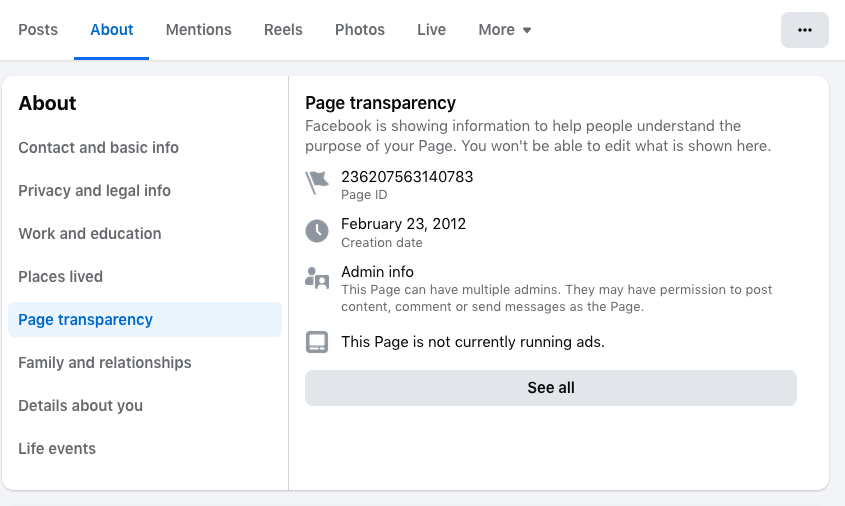Screen dimensions: 845x506
Task: Select Page transparency in sidebar
Action: [x=86, y=320]
